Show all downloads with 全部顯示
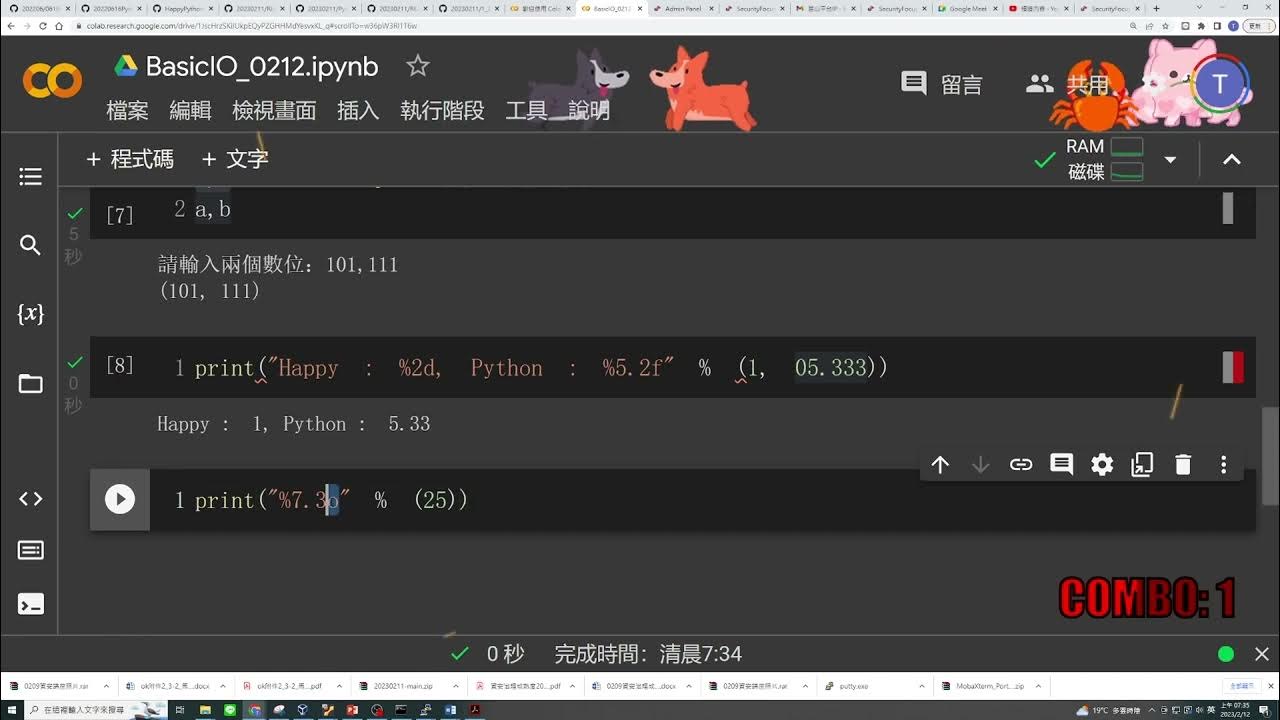 [1240, 687]
